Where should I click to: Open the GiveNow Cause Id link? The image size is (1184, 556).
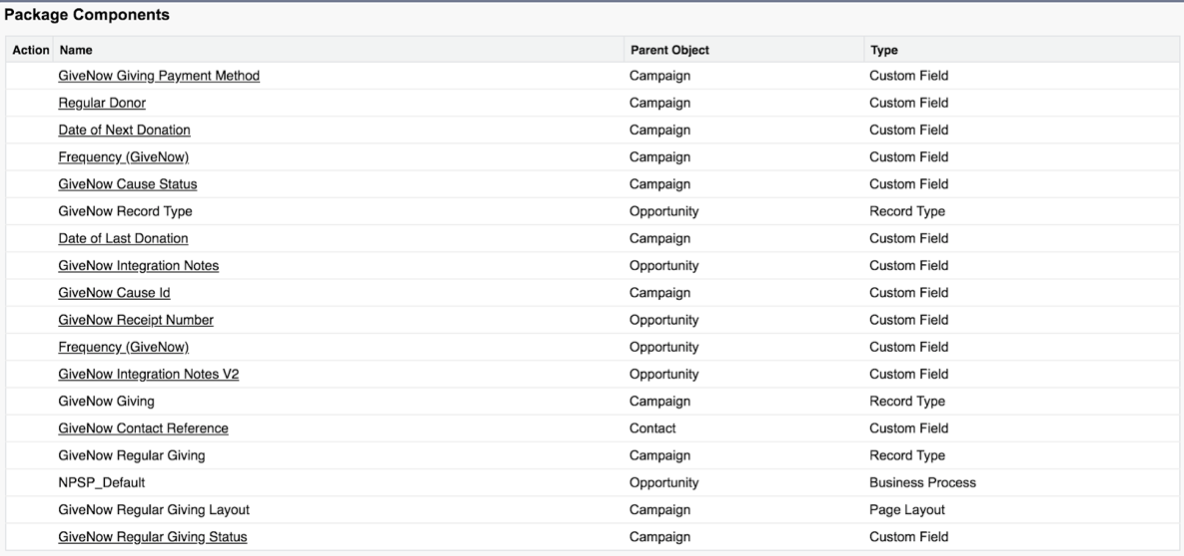(x=114, y=293)
